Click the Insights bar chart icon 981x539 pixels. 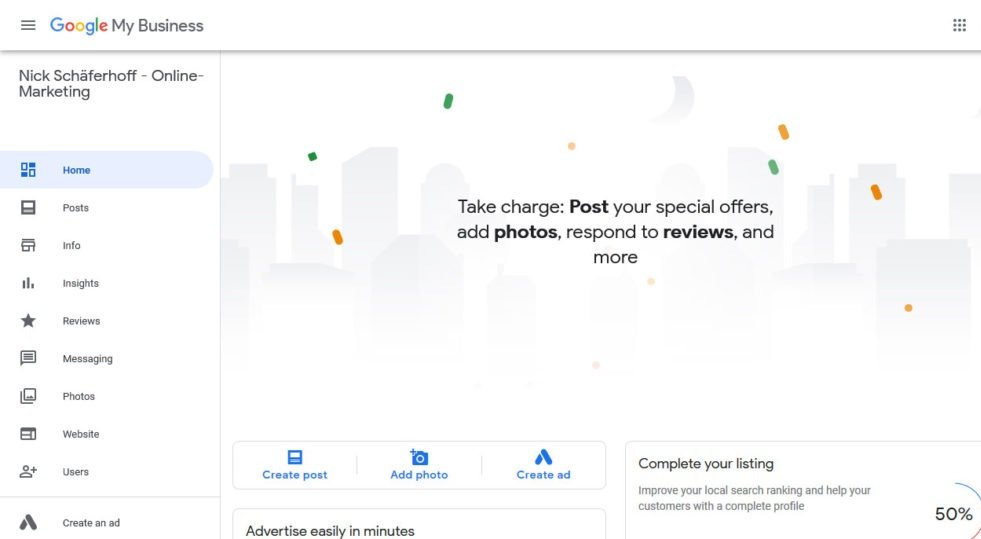(28, 284)
